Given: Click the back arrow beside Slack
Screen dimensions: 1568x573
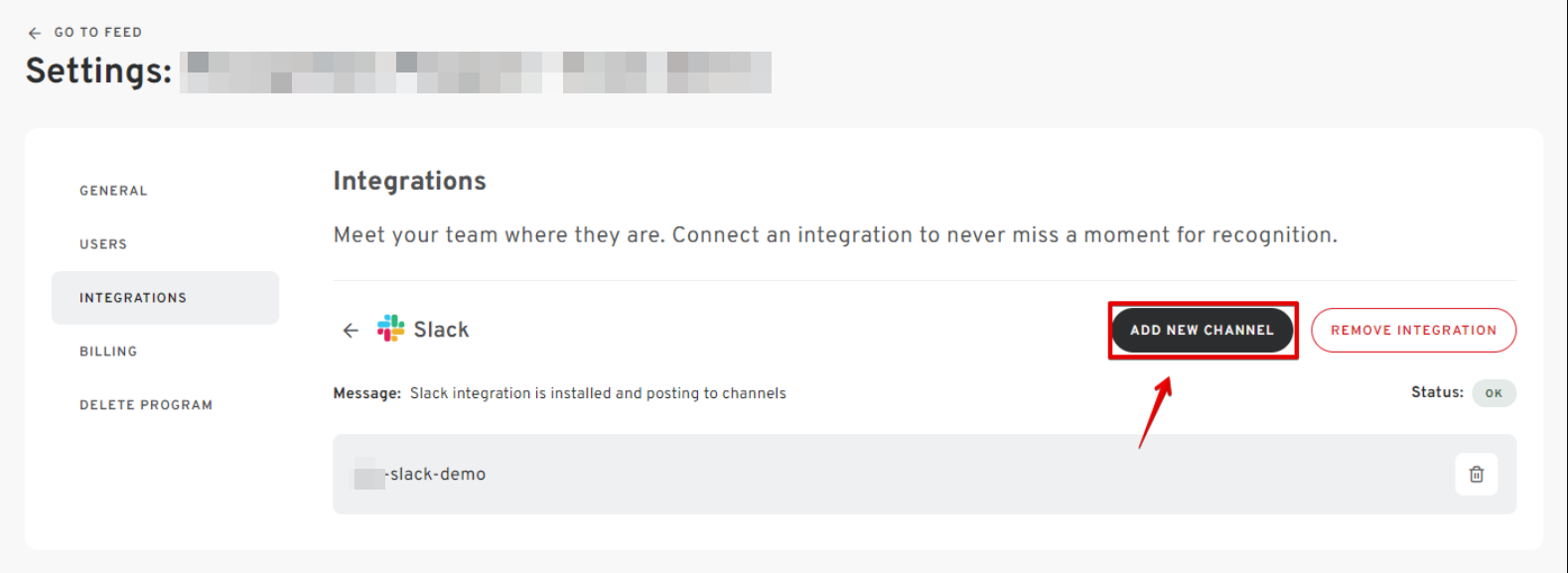Looking at the screenshot, I should click(x=351, y=331).
